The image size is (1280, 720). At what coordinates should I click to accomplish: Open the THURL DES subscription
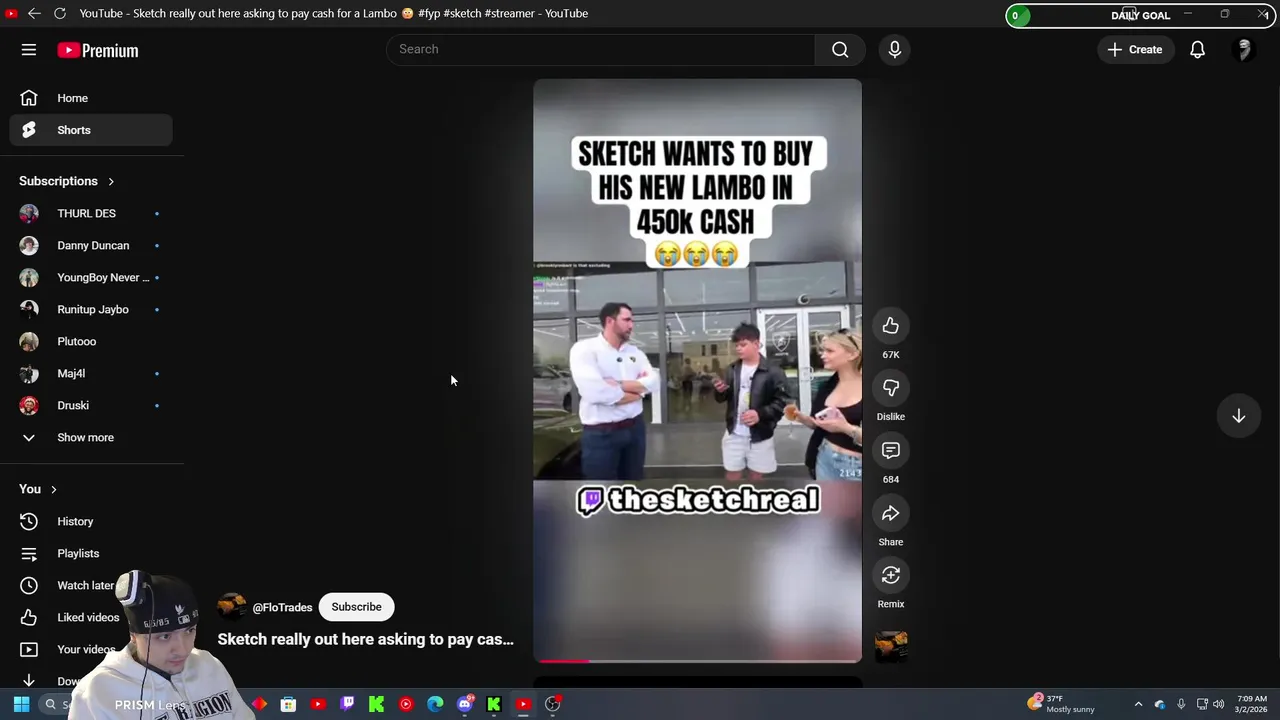point(91,213)
